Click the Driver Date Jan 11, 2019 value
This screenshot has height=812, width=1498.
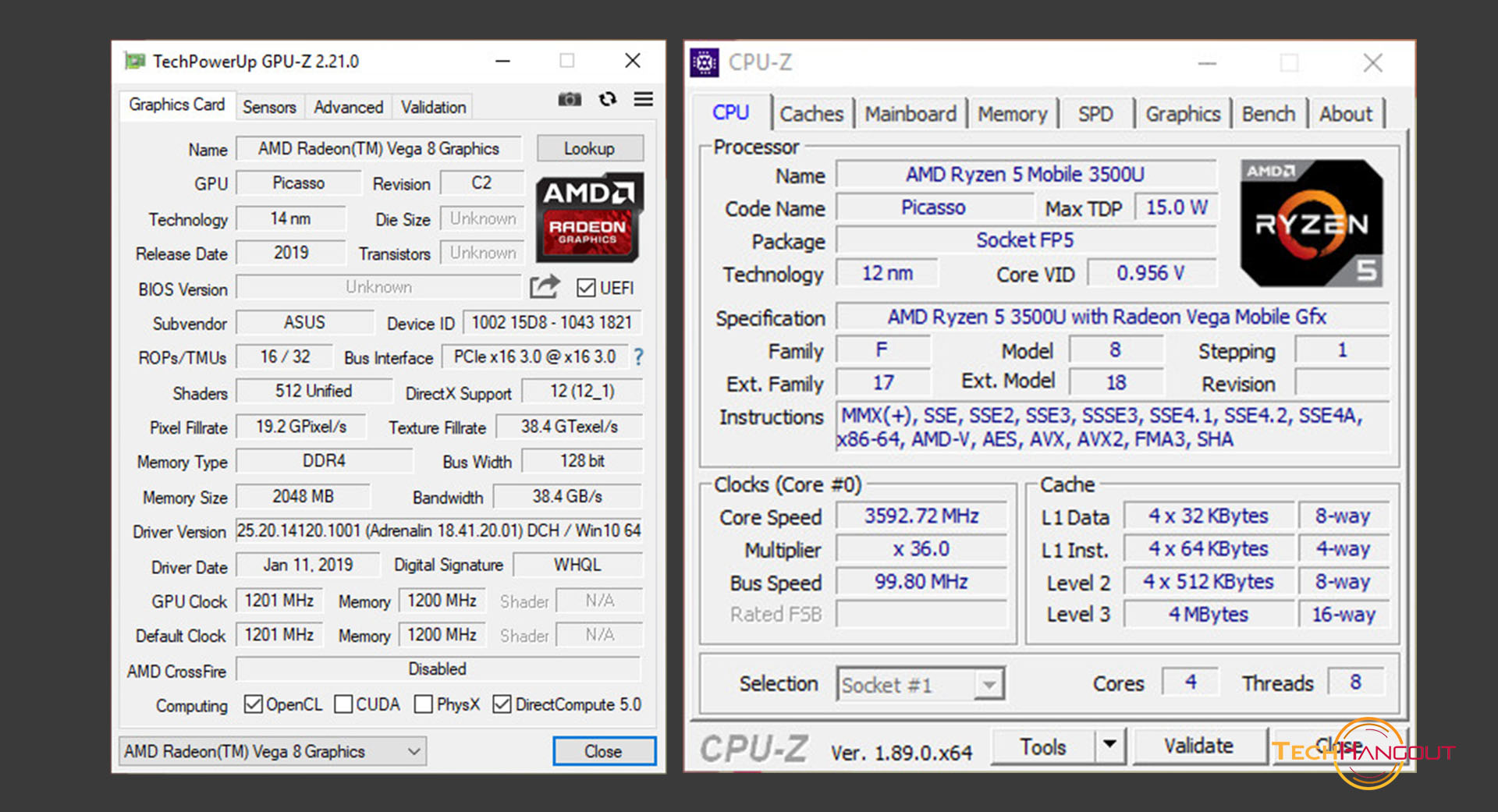coord(308,565)
